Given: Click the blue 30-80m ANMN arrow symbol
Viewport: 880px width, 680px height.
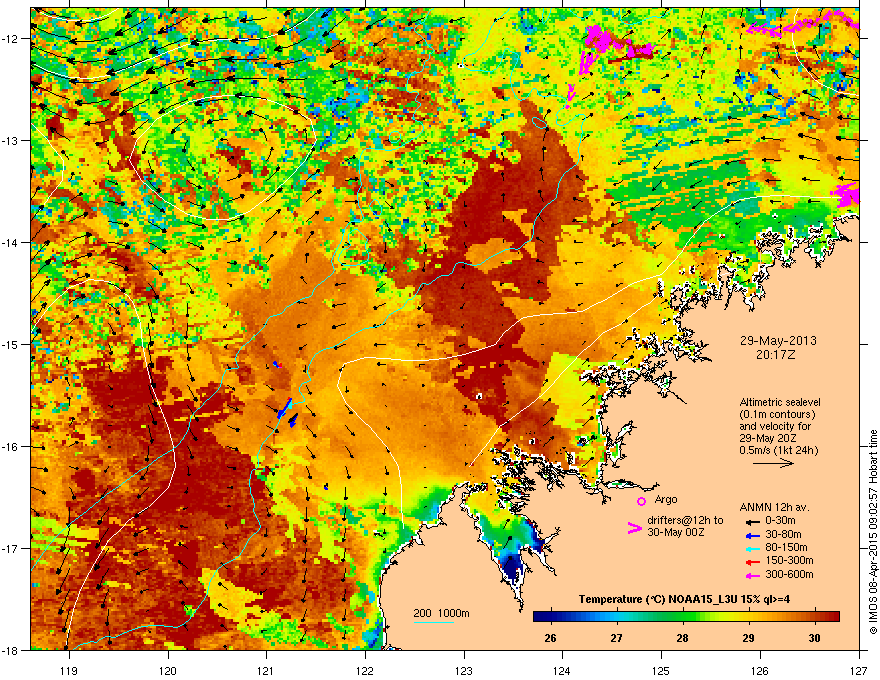Looking at the screenshot, I should 753,536.
